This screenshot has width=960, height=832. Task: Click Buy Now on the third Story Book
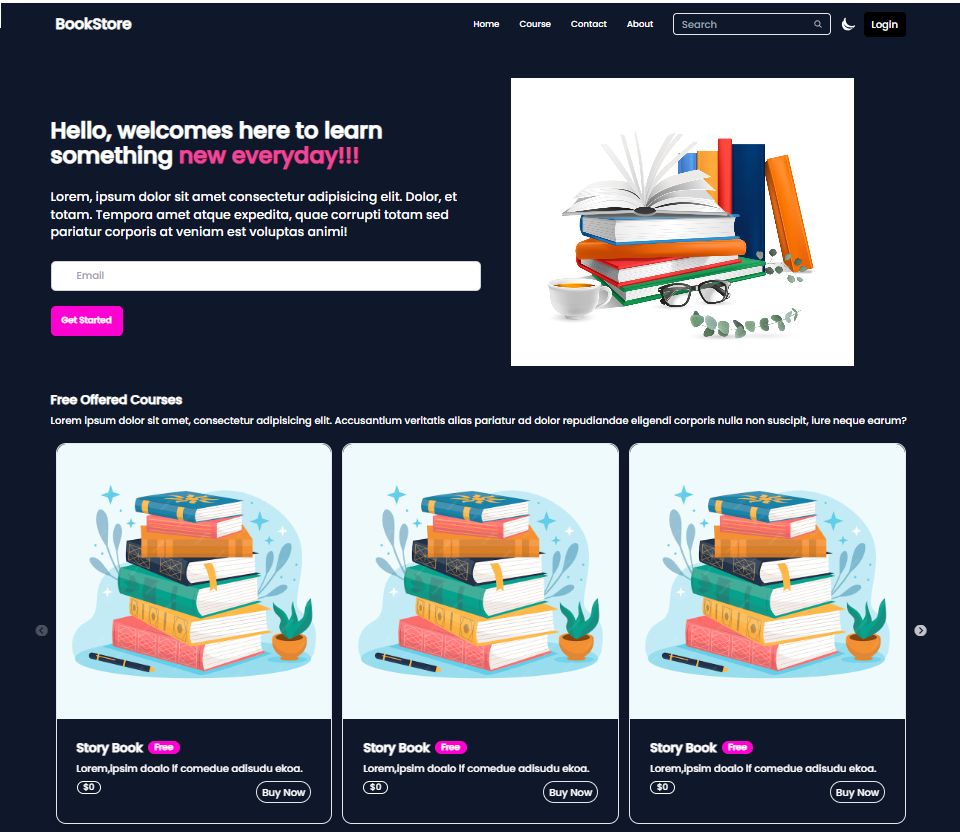click(857, 792)
